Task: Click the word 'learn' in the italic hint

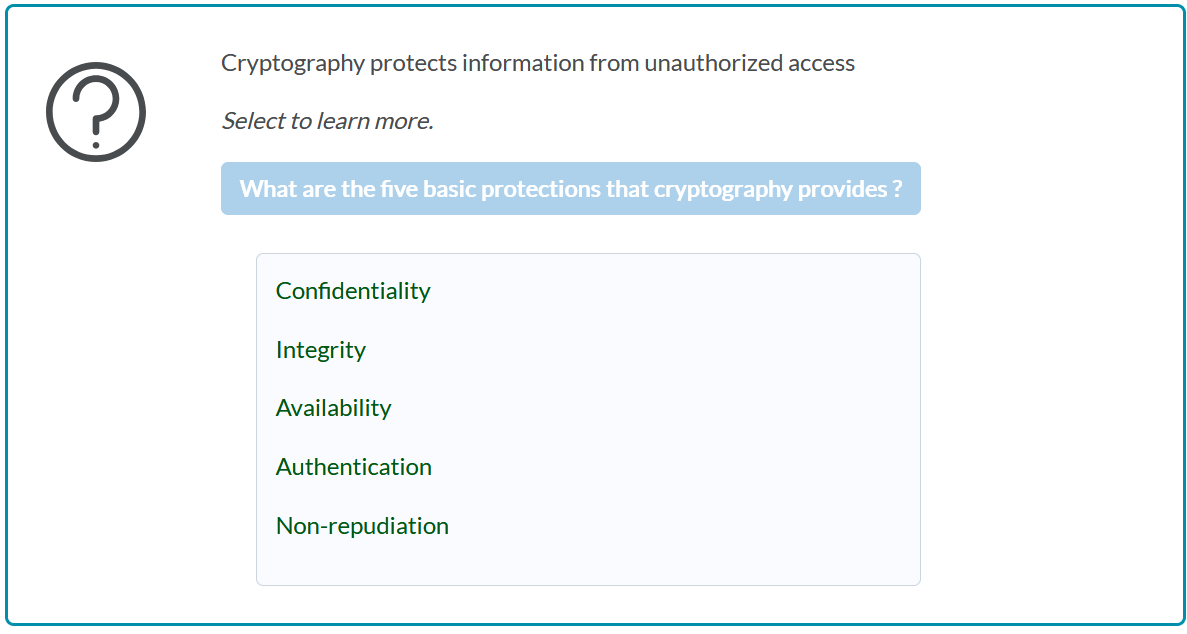Action: click(343, 121)
